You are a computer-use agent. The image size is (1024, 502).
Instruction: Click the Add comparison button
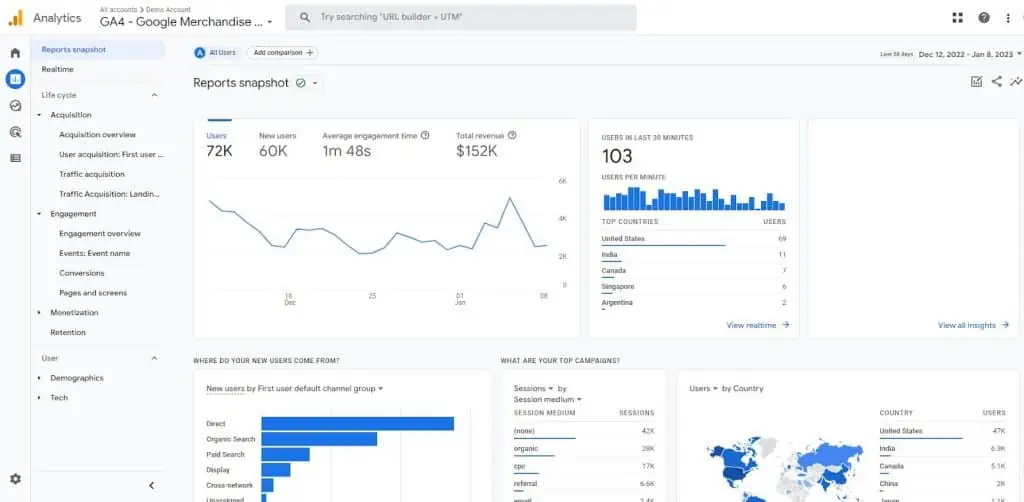(282, 53)
